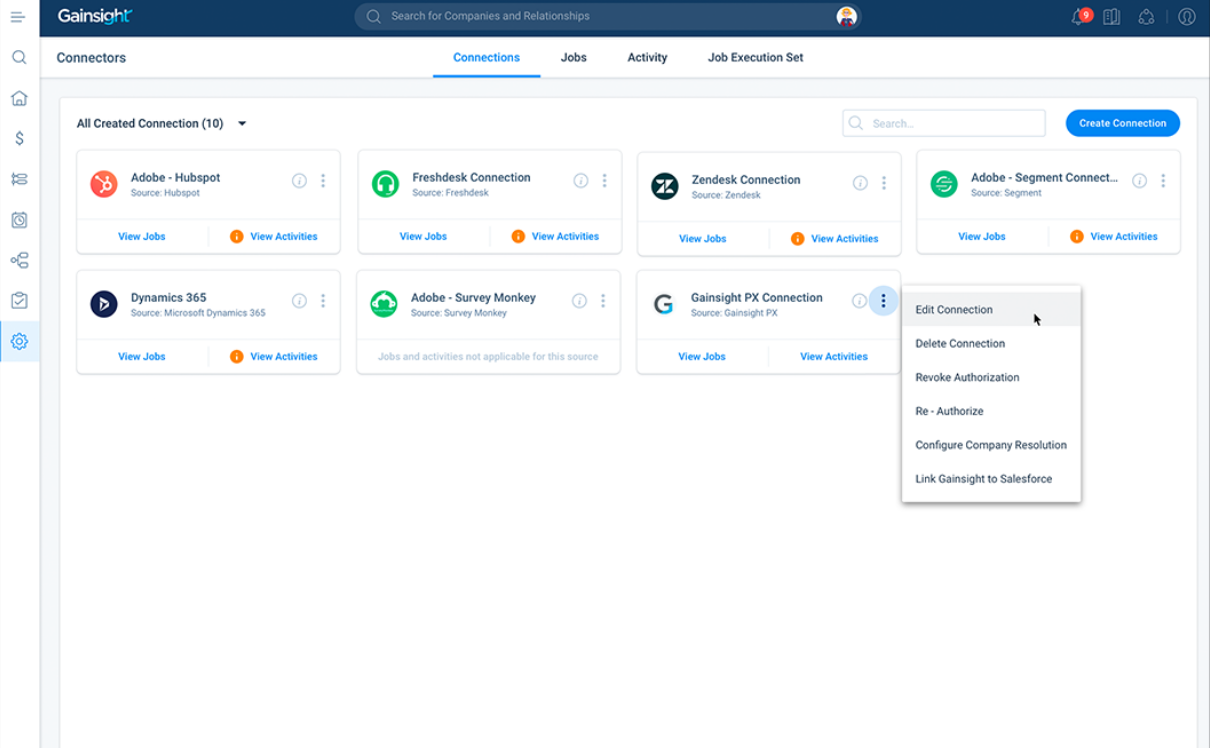1210x748 pixels.
Task: Open the clock timeline sidebar icon
Action: tap(19, 220)
